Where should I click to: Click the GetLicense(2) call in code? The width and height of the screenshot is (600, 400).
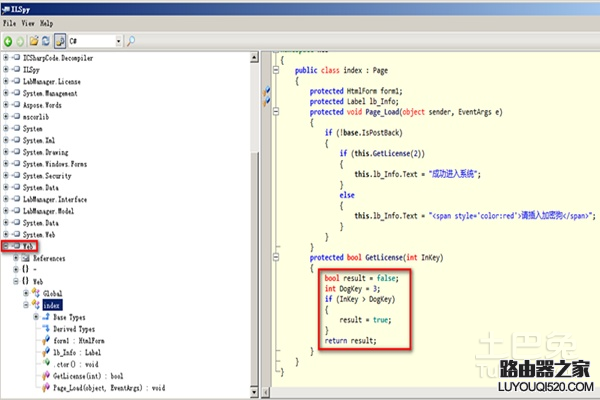click(397, 153)
